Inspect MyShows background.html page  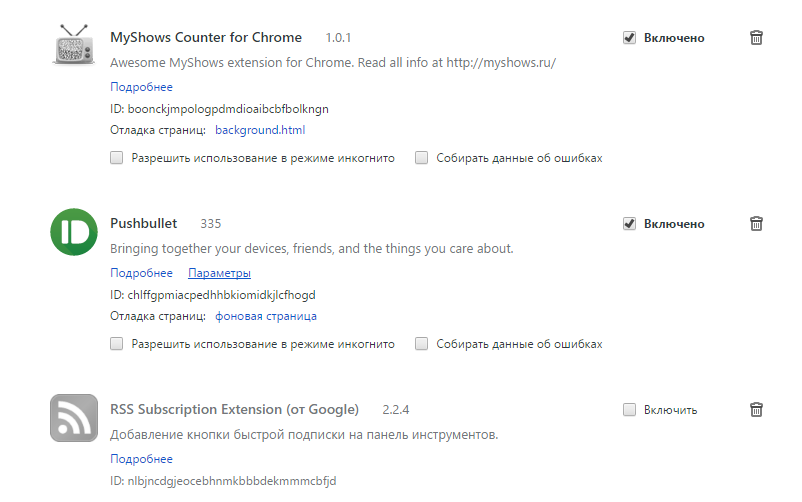260,130
